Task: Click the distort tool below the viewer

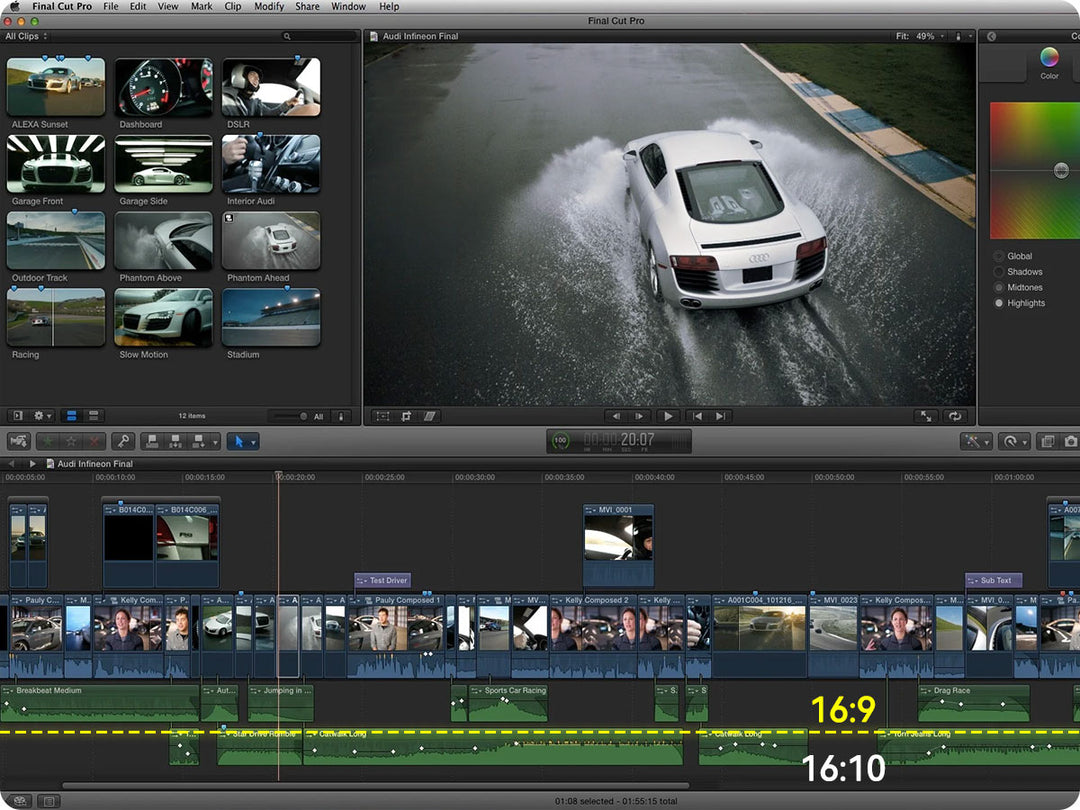Action: pos(430,416)
